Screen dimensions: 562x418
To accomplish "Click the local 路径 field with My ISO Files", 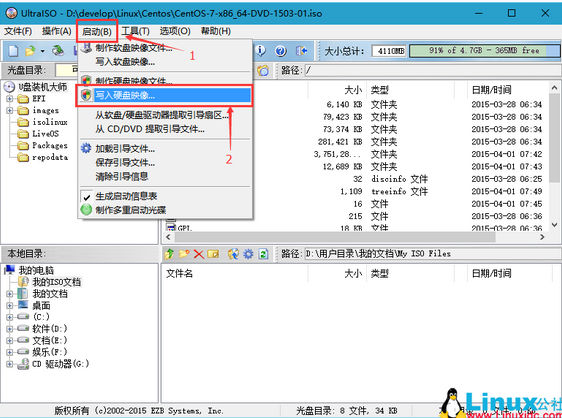I will click(x=432, y=254).
